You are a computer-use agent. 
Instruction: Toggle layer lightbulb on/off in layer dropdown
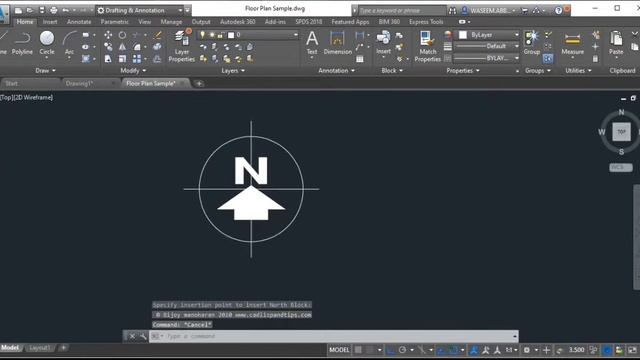pos(202,35)
